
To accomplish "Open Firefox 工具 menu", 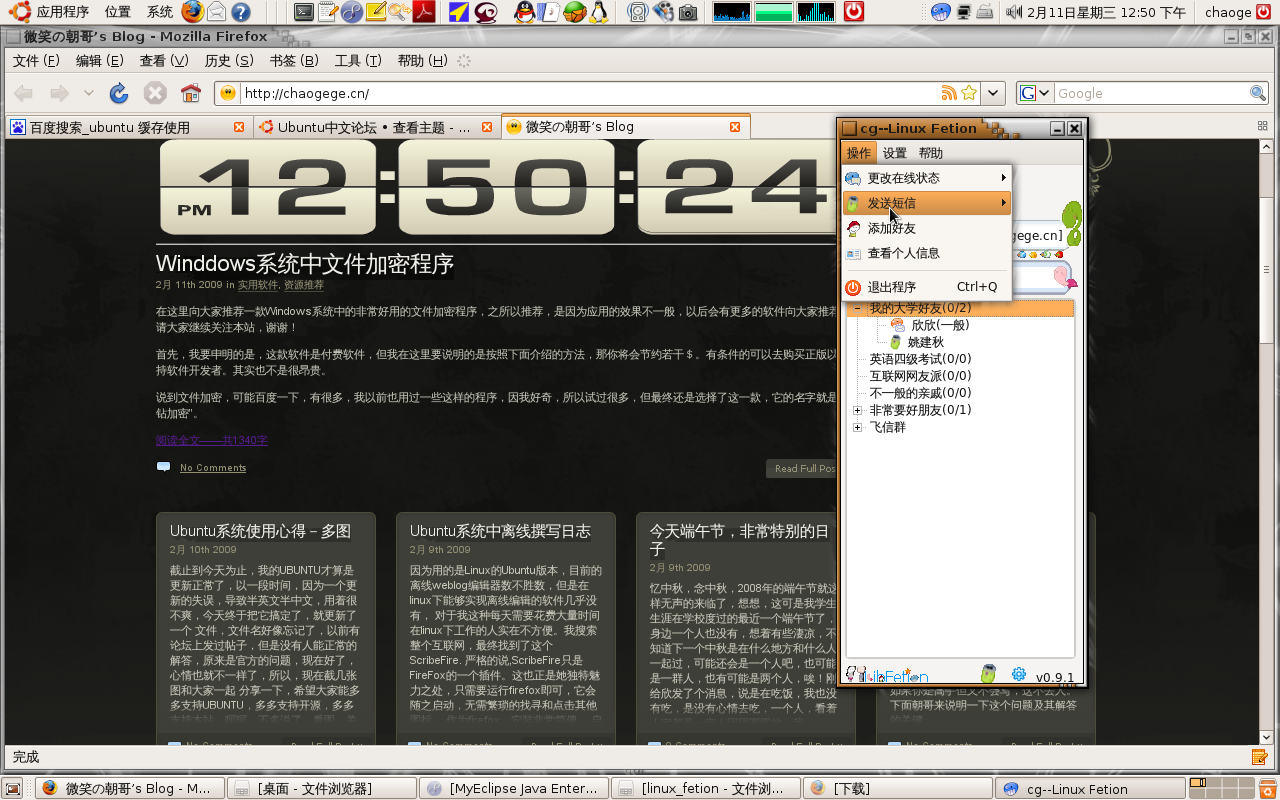I will [x=358, y=61].
